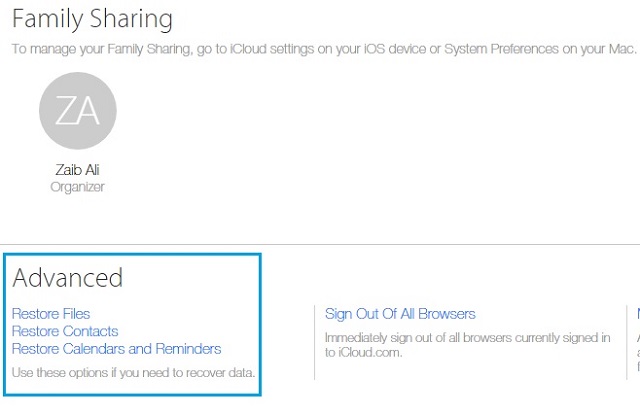
Task: Click the 'Immediately sign out' description text
Action: 467,345
